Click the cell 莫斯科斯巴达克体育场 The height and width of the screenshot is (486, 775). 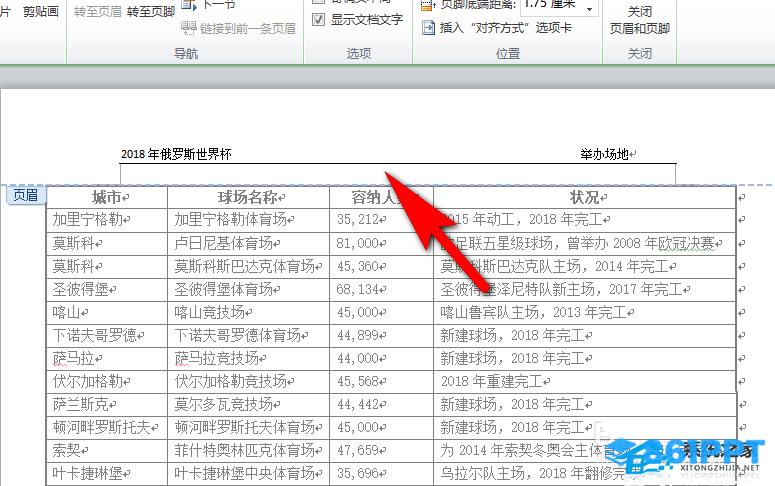pos(249,266)
